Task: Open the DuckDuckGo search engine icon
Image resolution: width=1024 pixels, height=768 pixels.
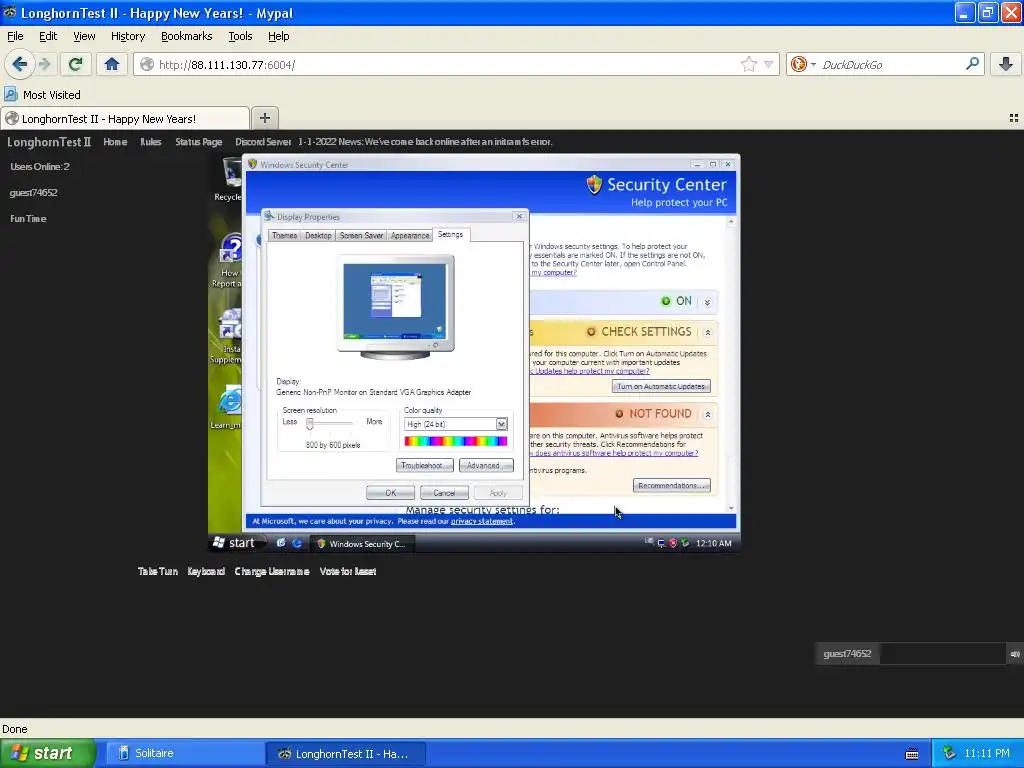Action: click(798, 64)
